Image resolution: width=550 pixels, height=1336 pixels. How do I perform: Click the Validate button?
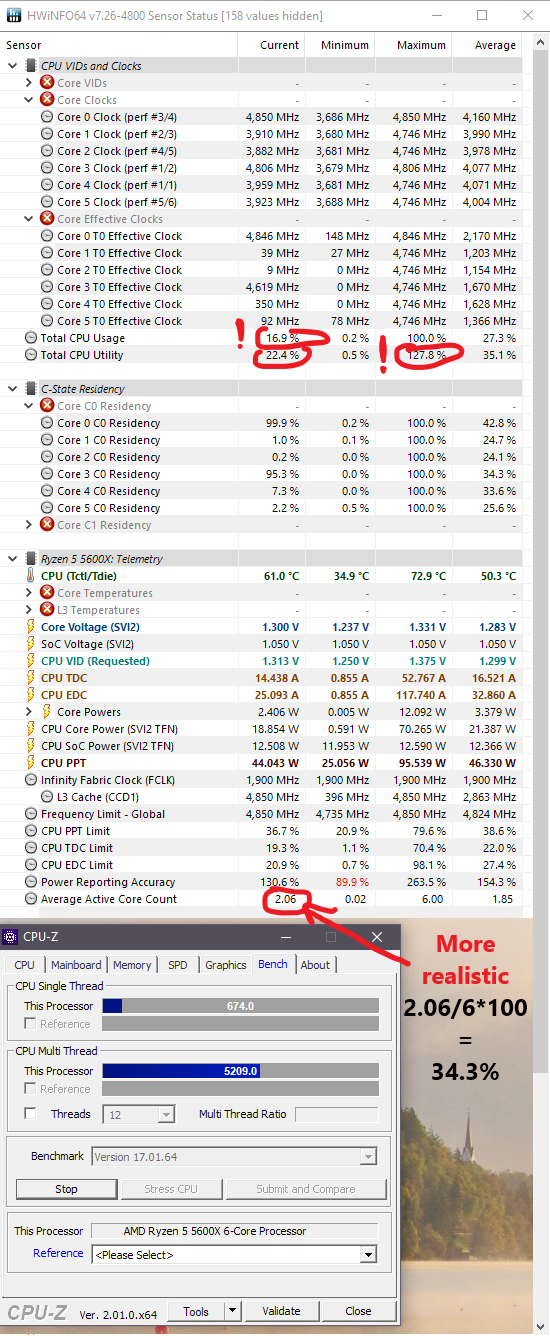point(281,1311)
